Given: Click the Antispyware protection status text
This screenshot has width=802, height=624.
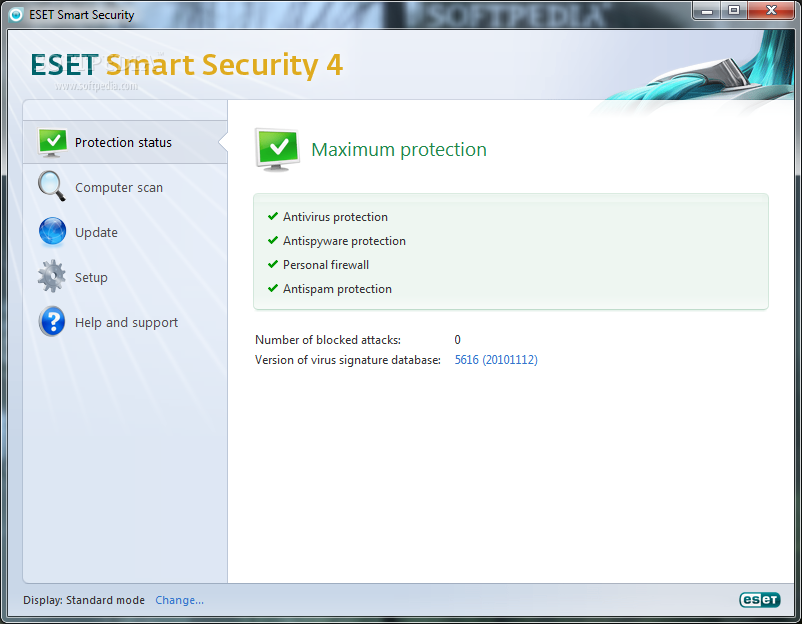Looking at the screenshot, I should coord(344,241).
